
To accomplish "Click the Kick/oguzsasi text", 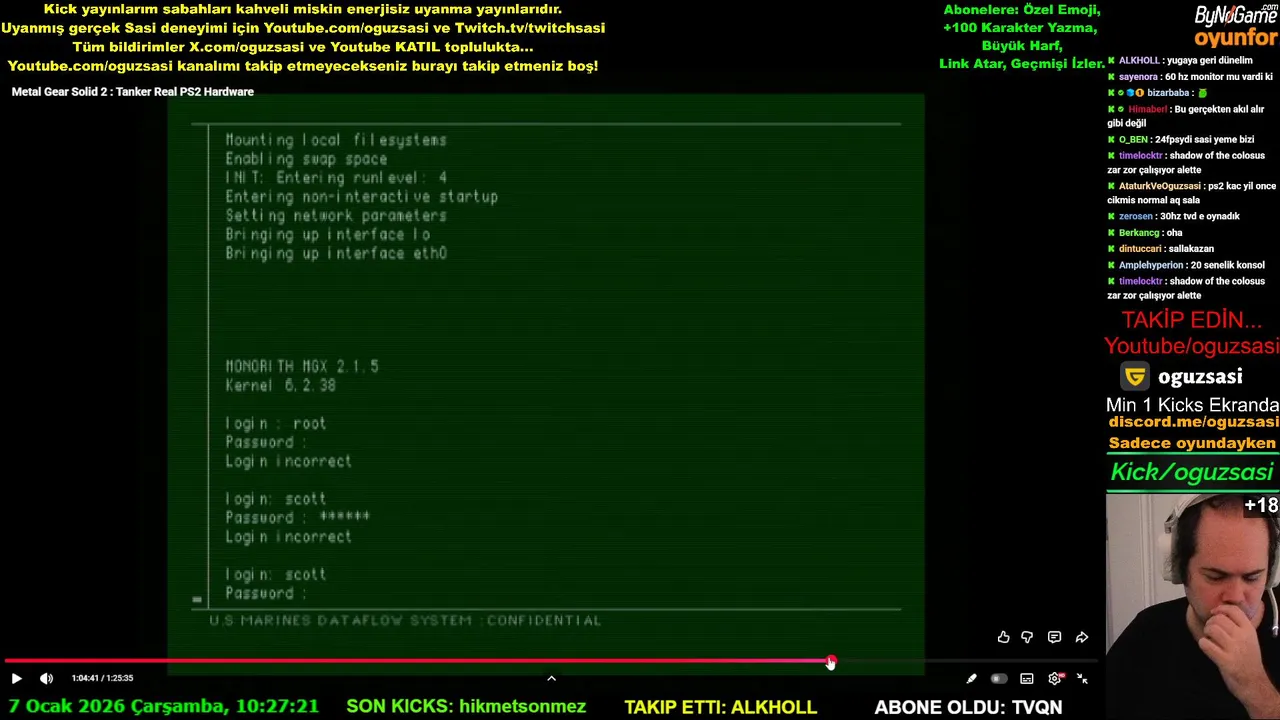I will (1192, 472).
